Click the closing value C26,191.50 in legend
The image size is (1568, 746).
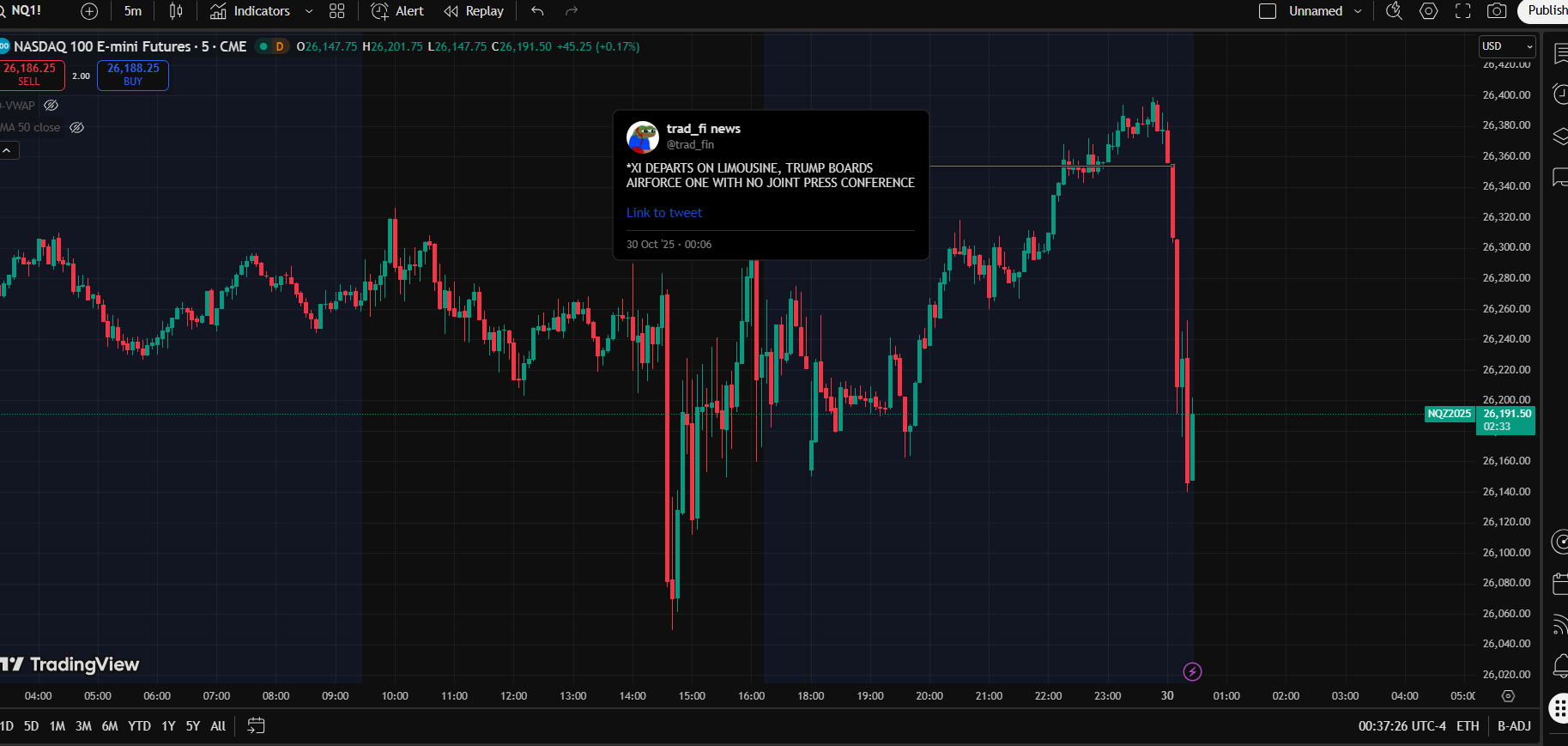pos(521,46)
